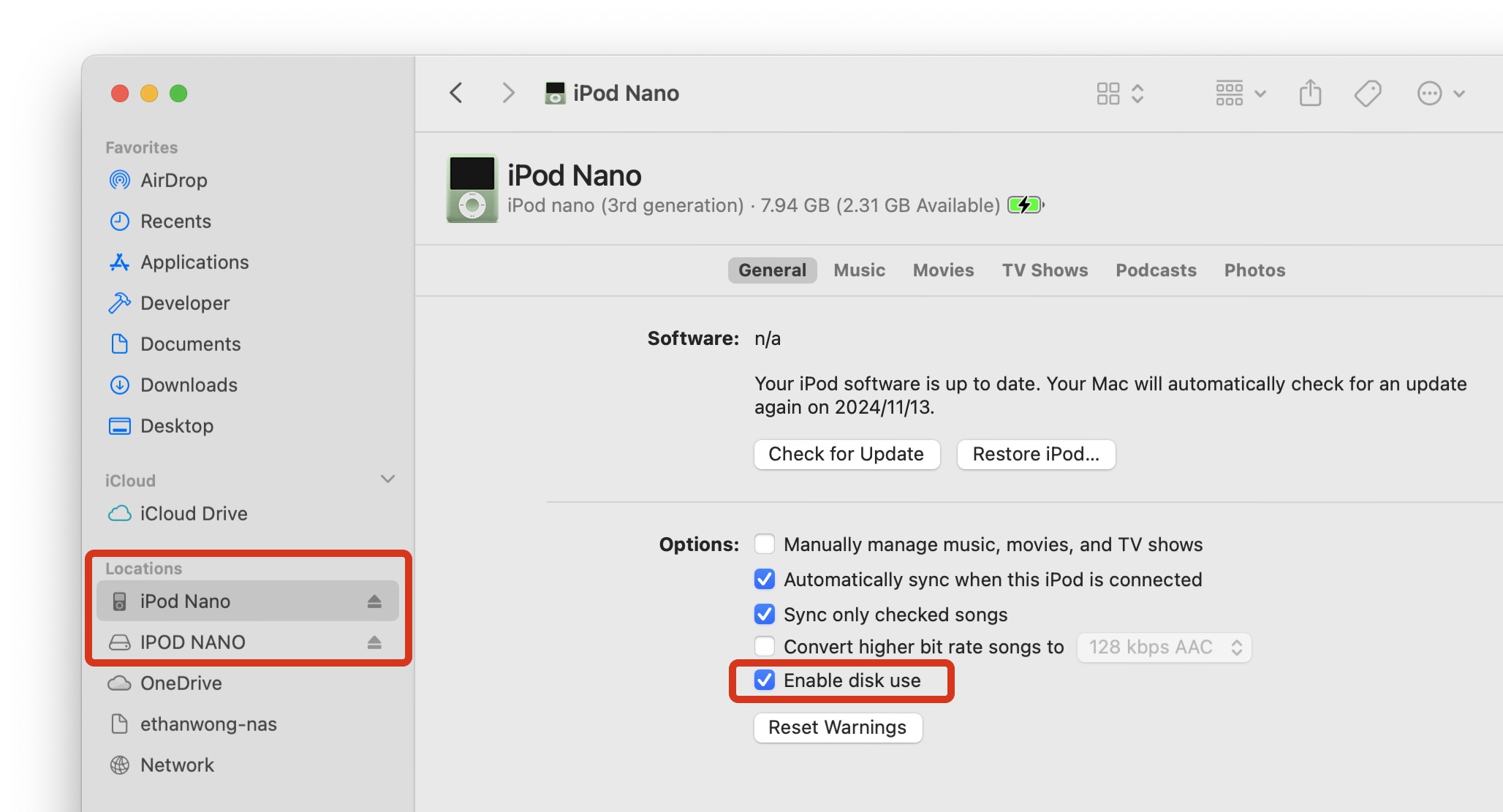This screenshot has width=1503, height=812.
Task: Click the Restore iPod… button
Action: coord(1036,454)
